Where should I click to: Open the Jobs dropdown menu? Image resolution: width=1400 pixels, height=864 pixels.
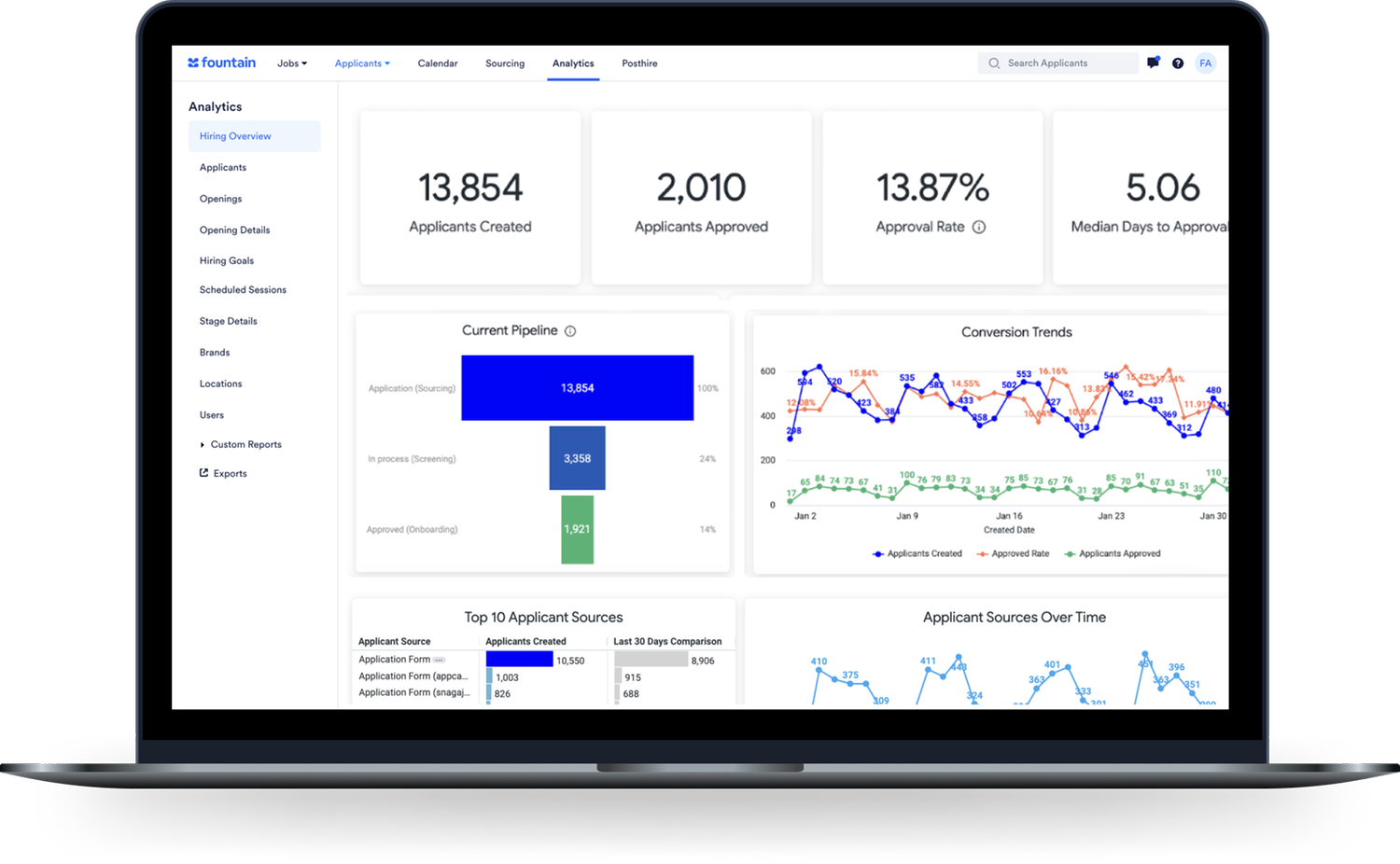click(x=292, y=63)
